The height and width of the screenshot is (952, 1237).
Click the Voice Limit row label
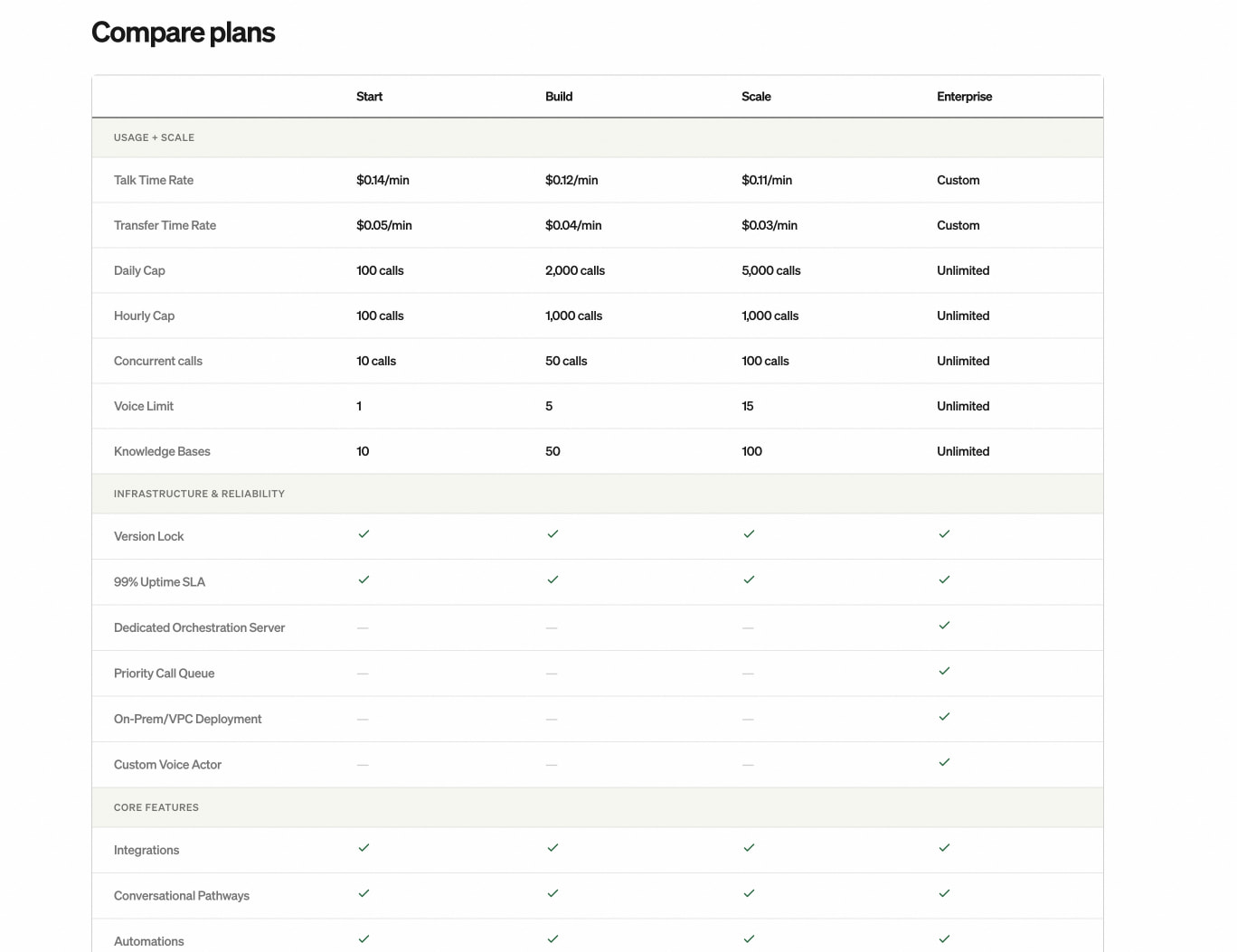coord(144,406)
